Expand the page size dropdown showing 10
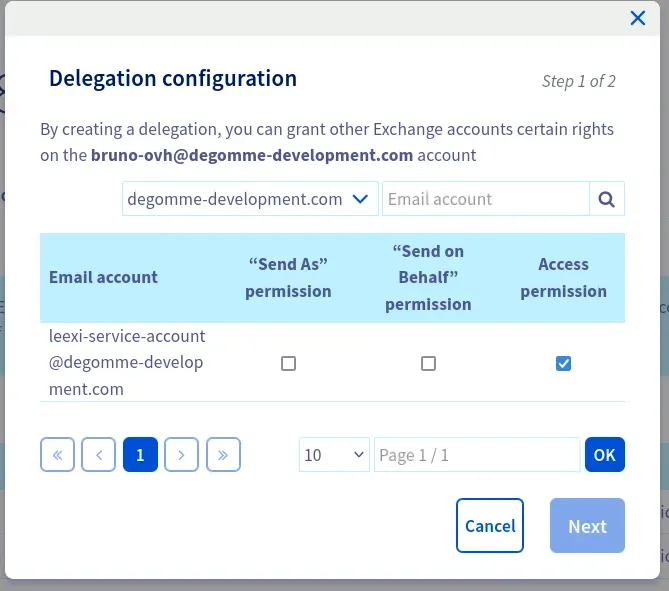This screenshot has height=591, width=669. tap(335, 455)
